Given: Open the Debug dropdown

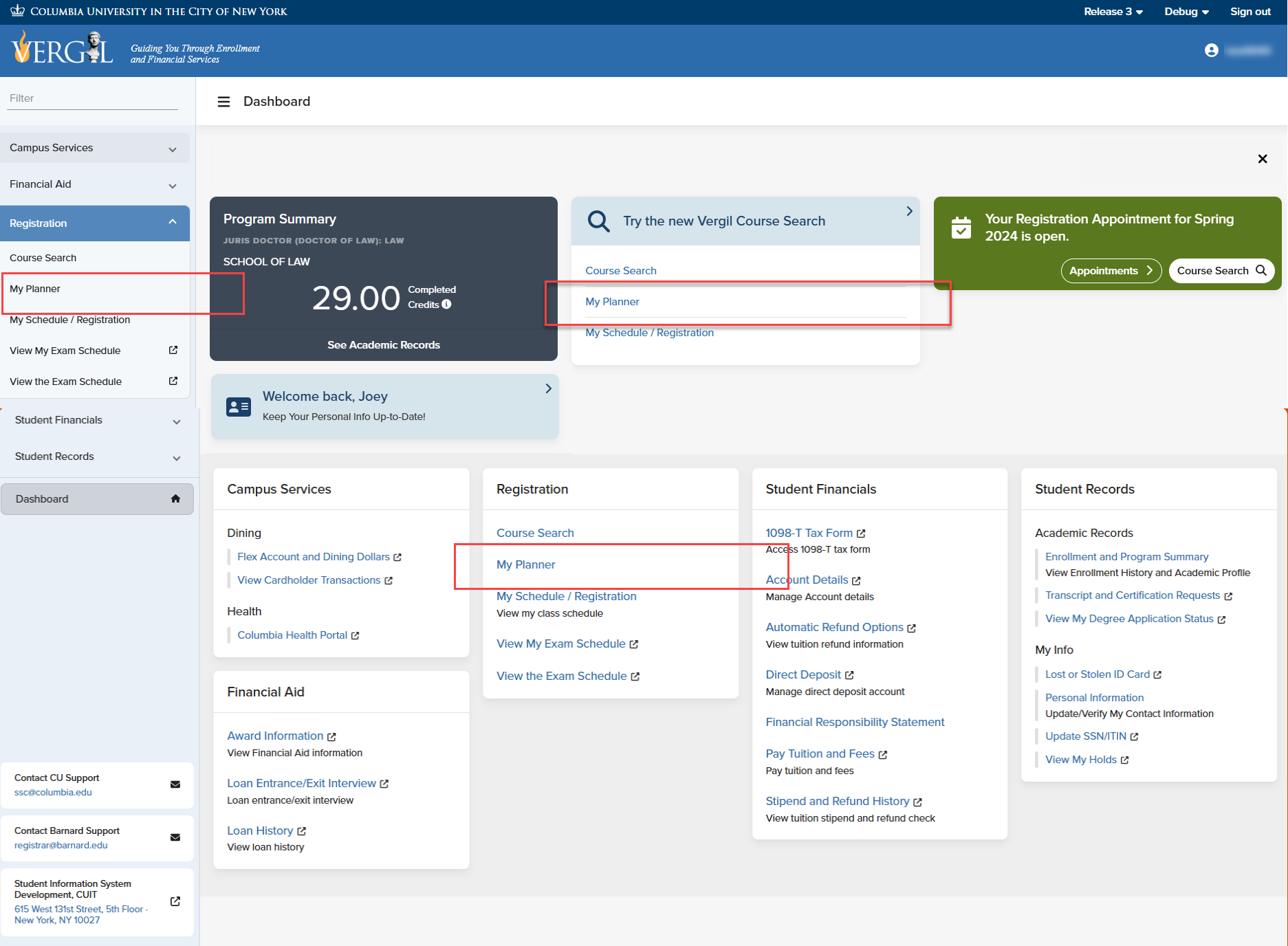Looking at the screenshot, I should [x=1186, y=12].
